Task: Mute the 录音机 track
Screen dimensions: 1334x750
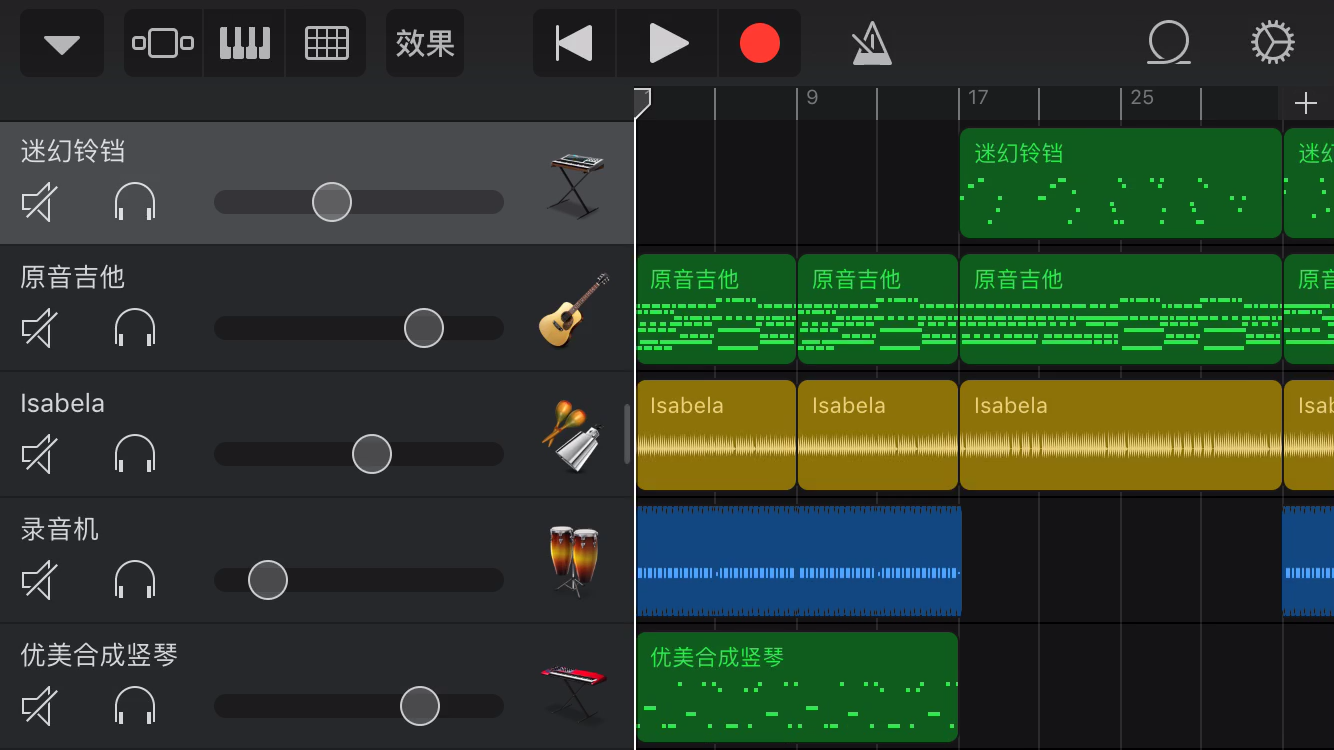Action: point(39,581)
